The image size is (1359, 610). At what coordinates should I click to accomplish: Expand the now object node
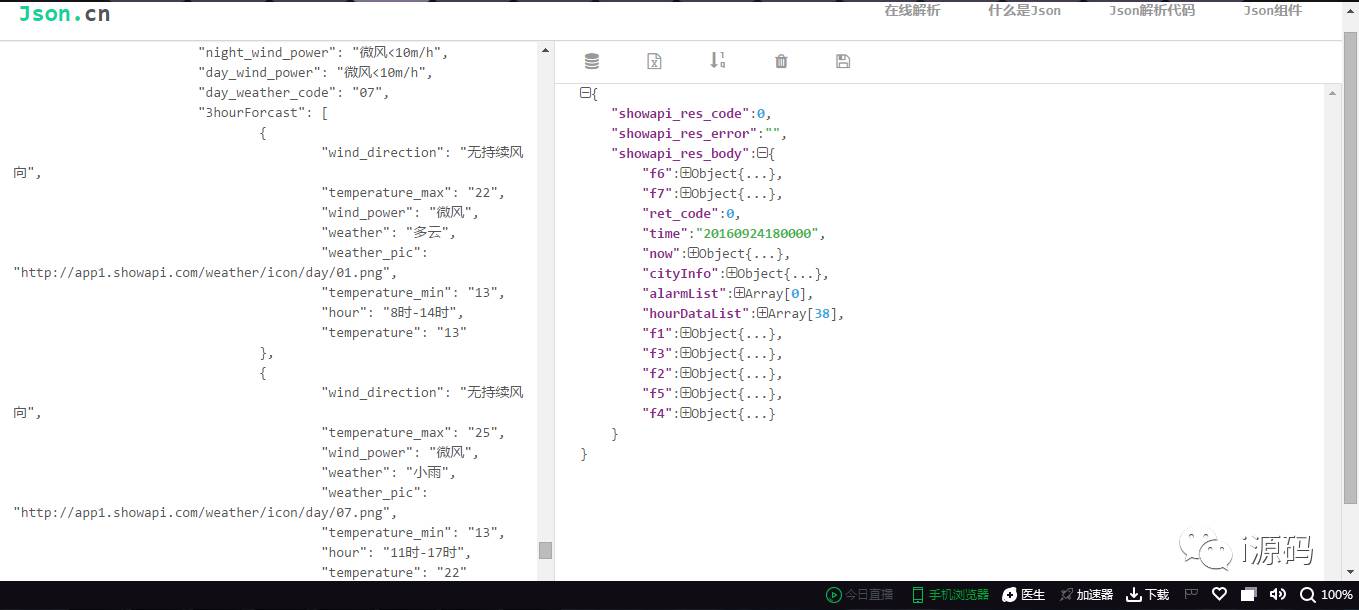tap(693, 253)
